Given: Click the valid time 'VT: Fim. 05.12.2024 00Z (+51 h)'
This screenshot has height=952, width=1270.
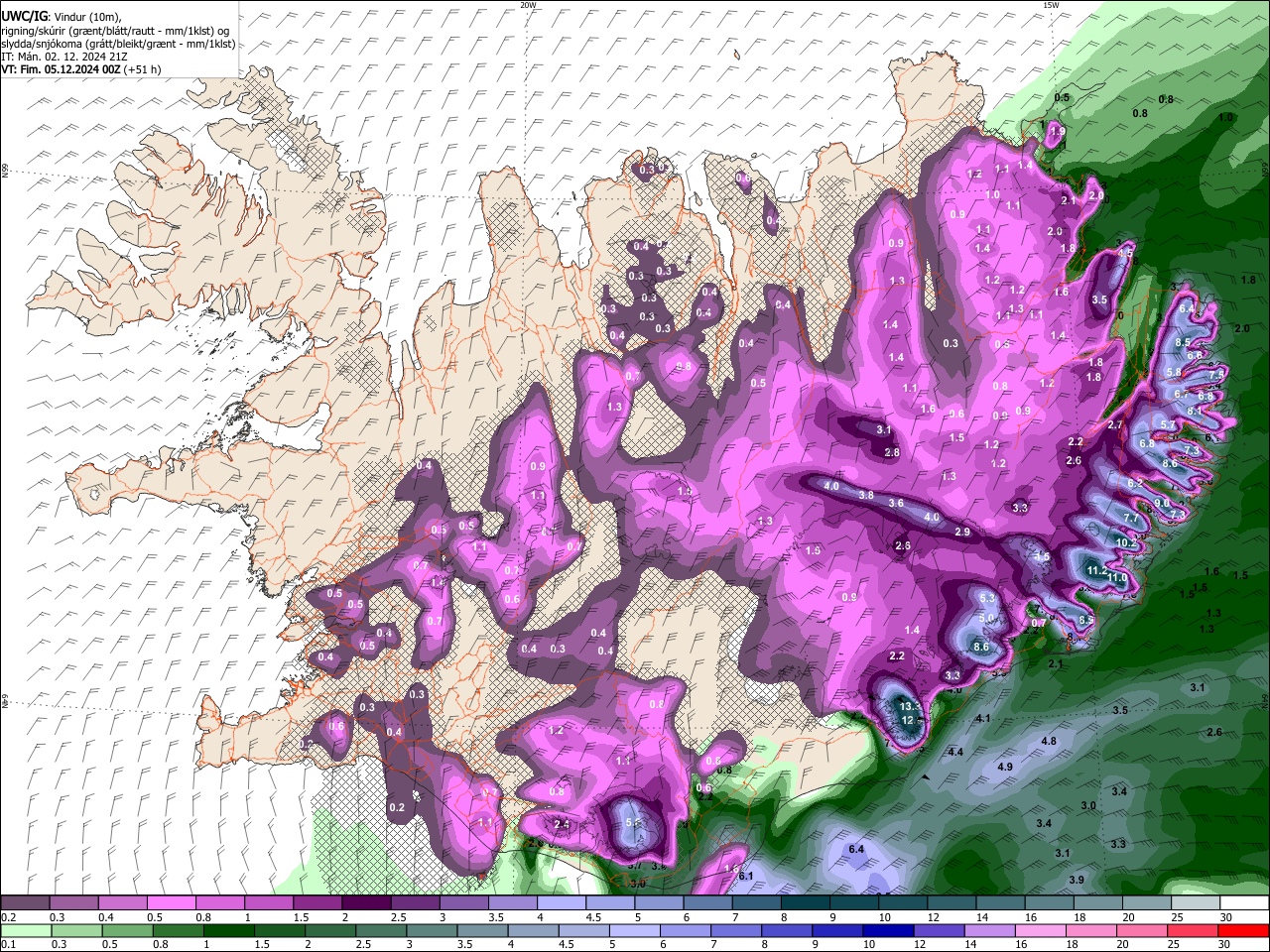Looking at the screenshot, I should tap(81, 69).
